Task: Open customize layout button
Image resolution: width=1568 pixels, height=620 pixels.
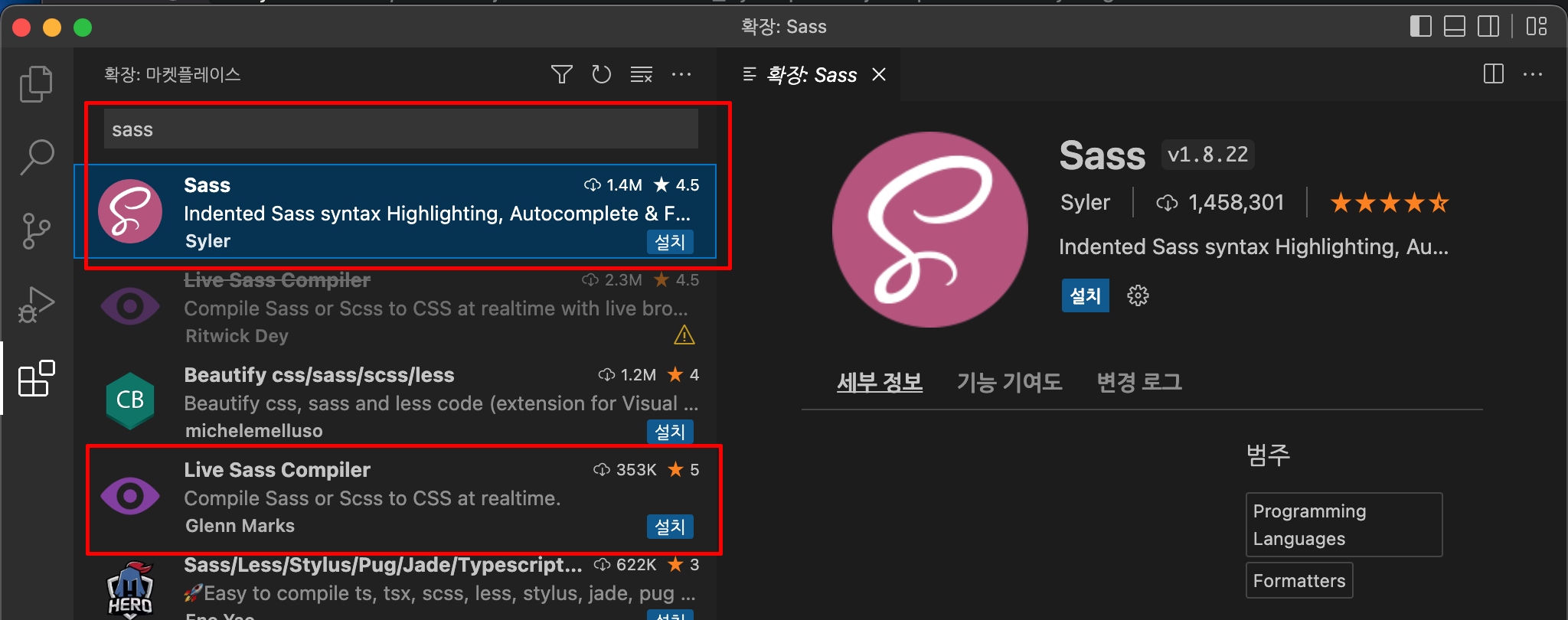Action: click(1537, 27)
